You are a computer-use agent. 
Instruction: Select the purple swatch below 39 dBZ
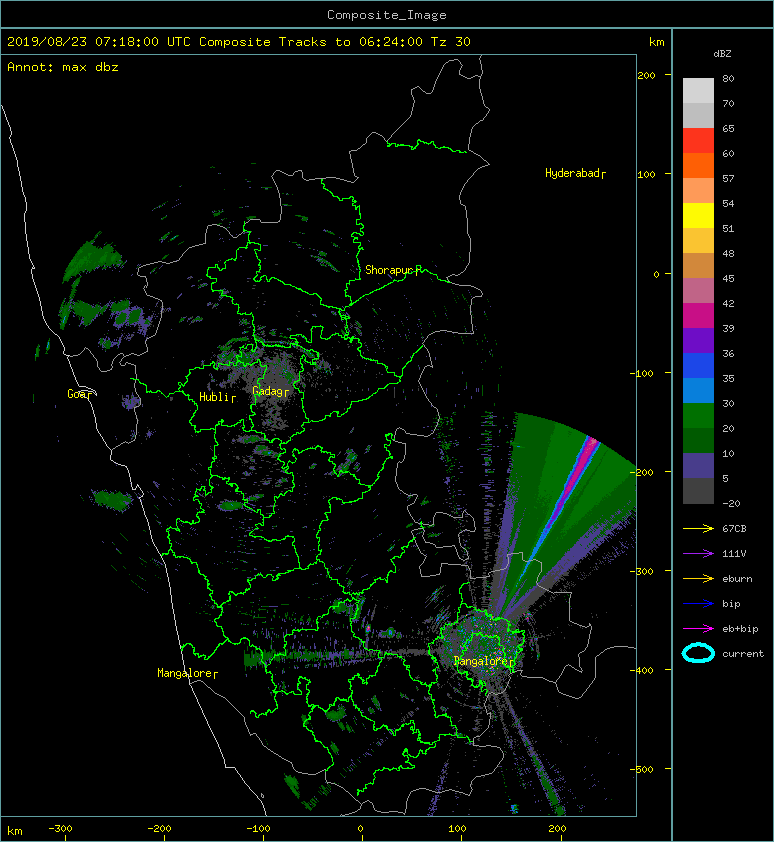[x=698, y=341]
